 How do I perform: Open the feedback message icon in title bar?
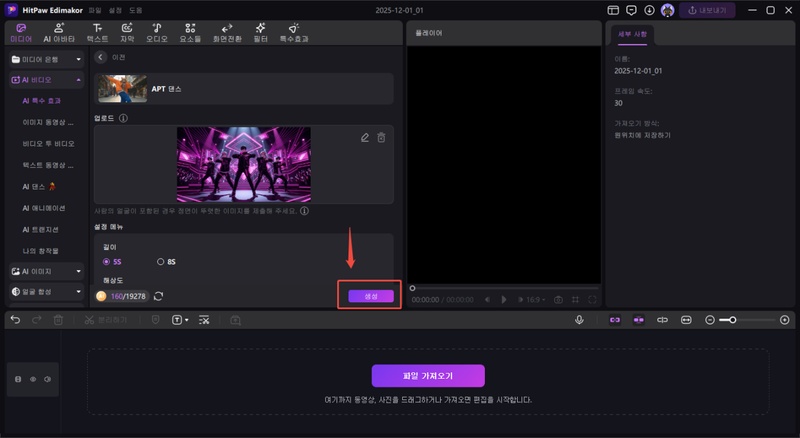631,10
